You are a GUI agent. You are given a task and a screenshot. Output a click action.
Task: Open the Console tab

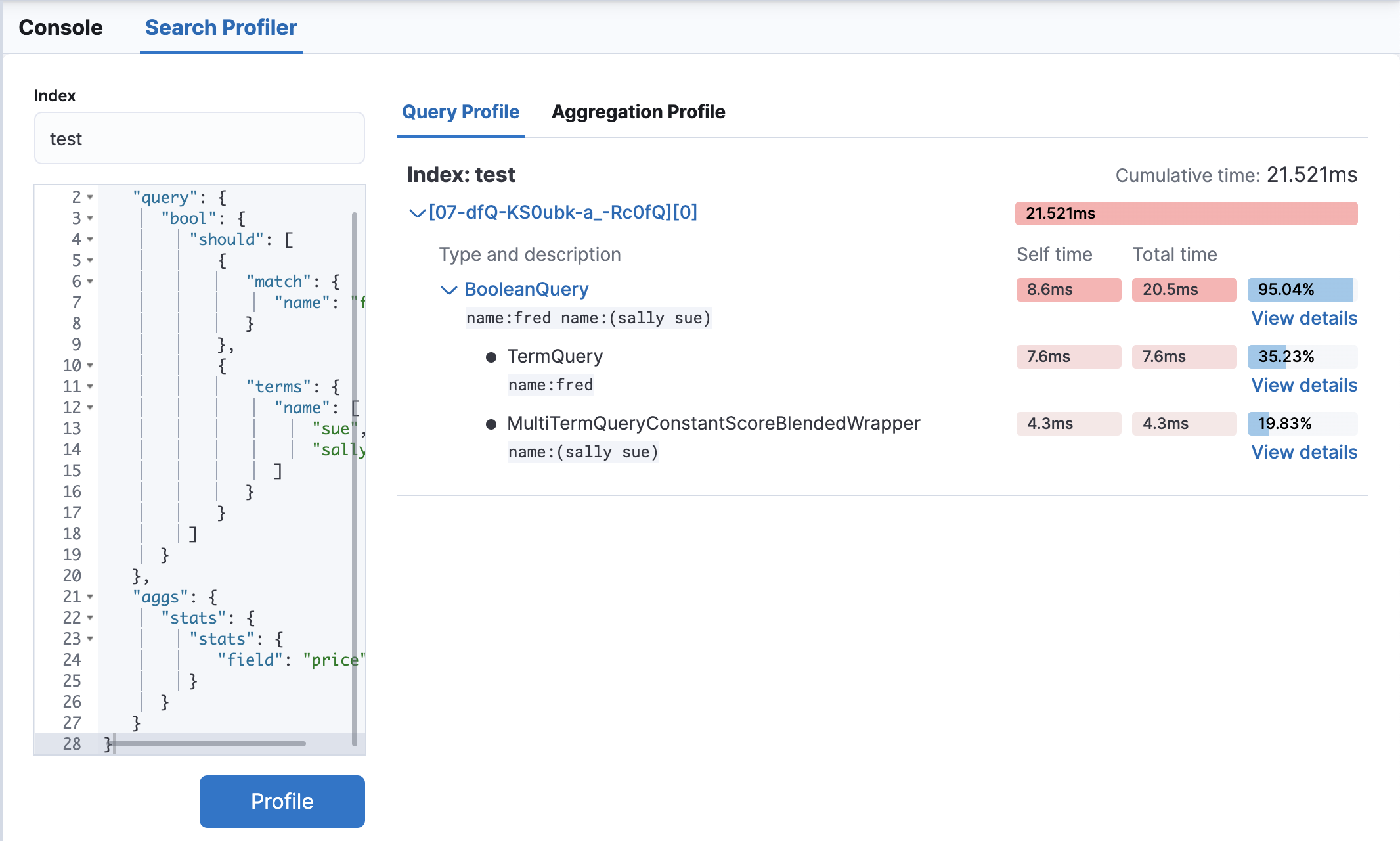click(x=61, y=27)
